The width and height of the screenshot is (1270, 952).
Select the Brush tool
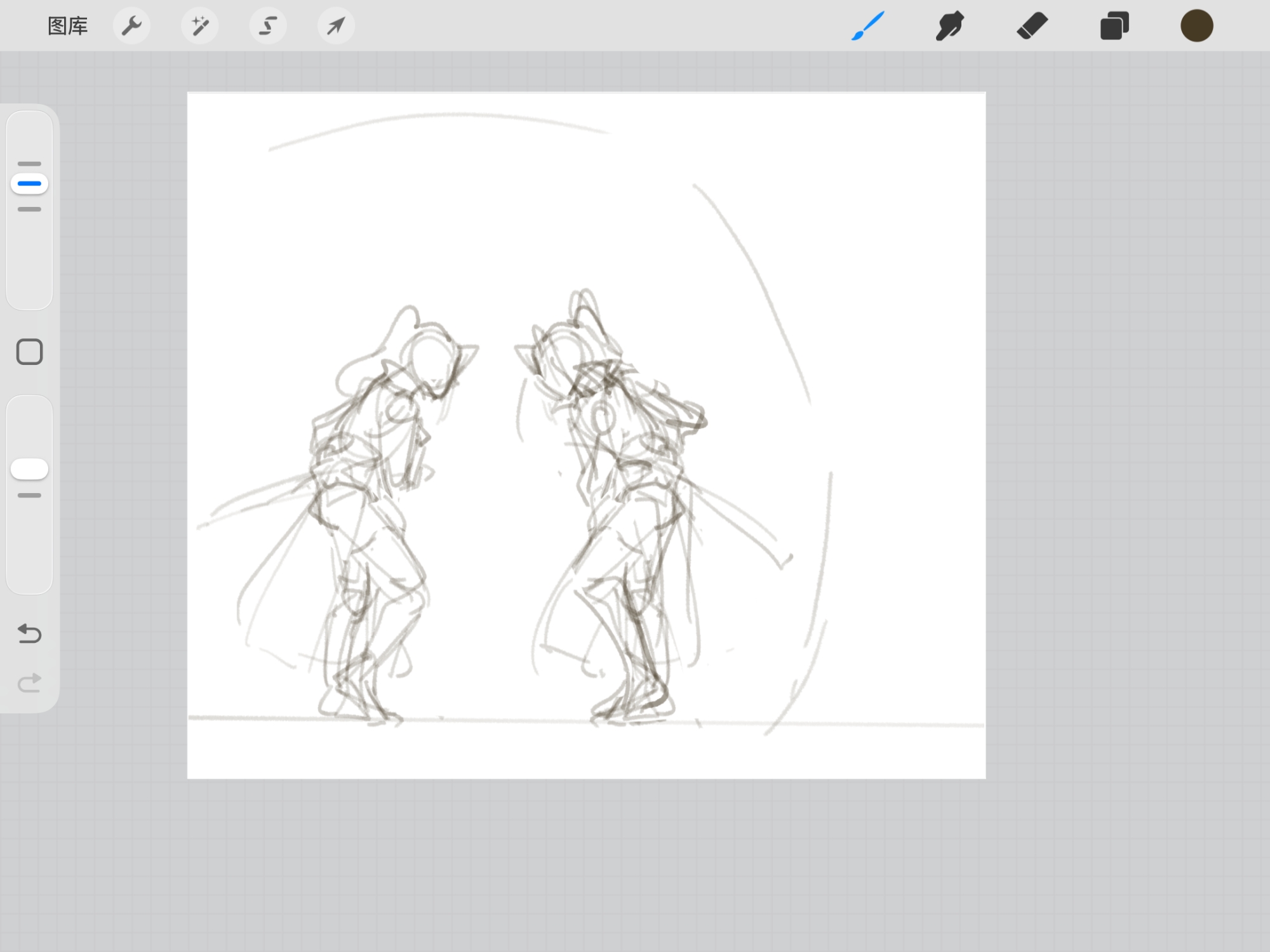(867, 26)
